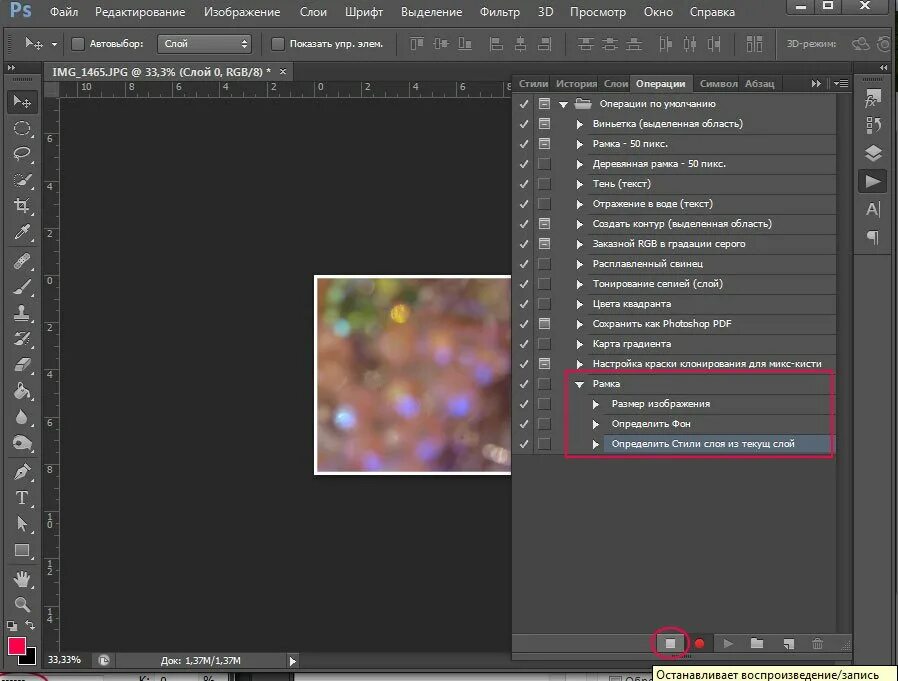898x681 pixels.
Task: Select the Eyedropper tool
Action: [x=22, y=232]
